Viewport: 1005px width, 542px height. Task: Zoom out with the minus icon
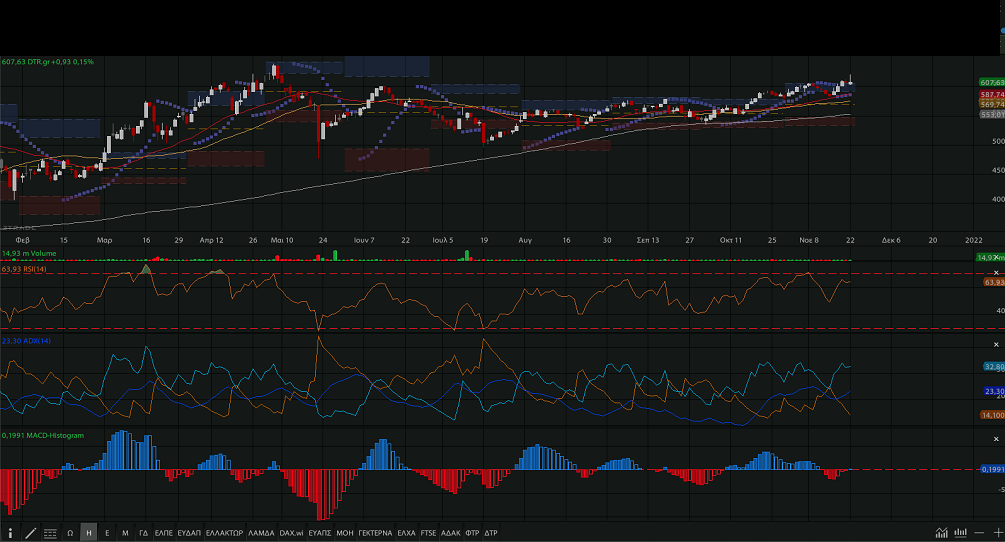click(x=979, y=533)
